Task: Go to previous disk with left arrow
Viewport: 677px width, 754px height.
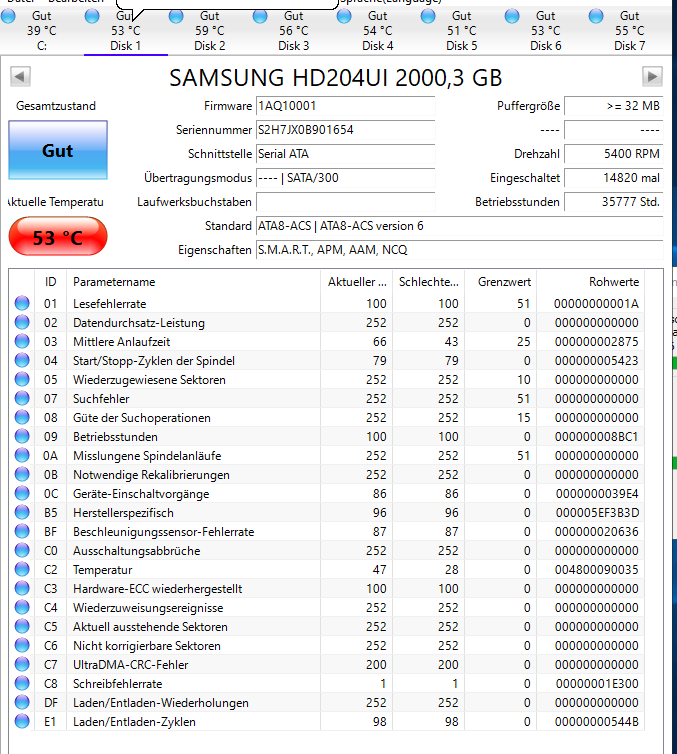Action: coord(20,76)
